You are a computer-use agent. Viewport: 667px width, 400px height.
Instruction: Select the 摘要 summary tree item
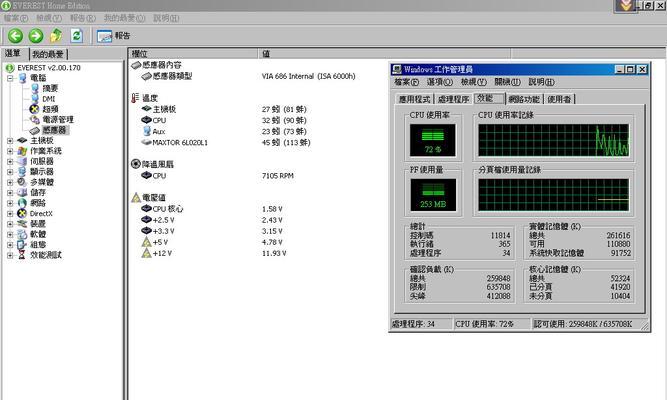pyautogui.click(x=50, y=89)
